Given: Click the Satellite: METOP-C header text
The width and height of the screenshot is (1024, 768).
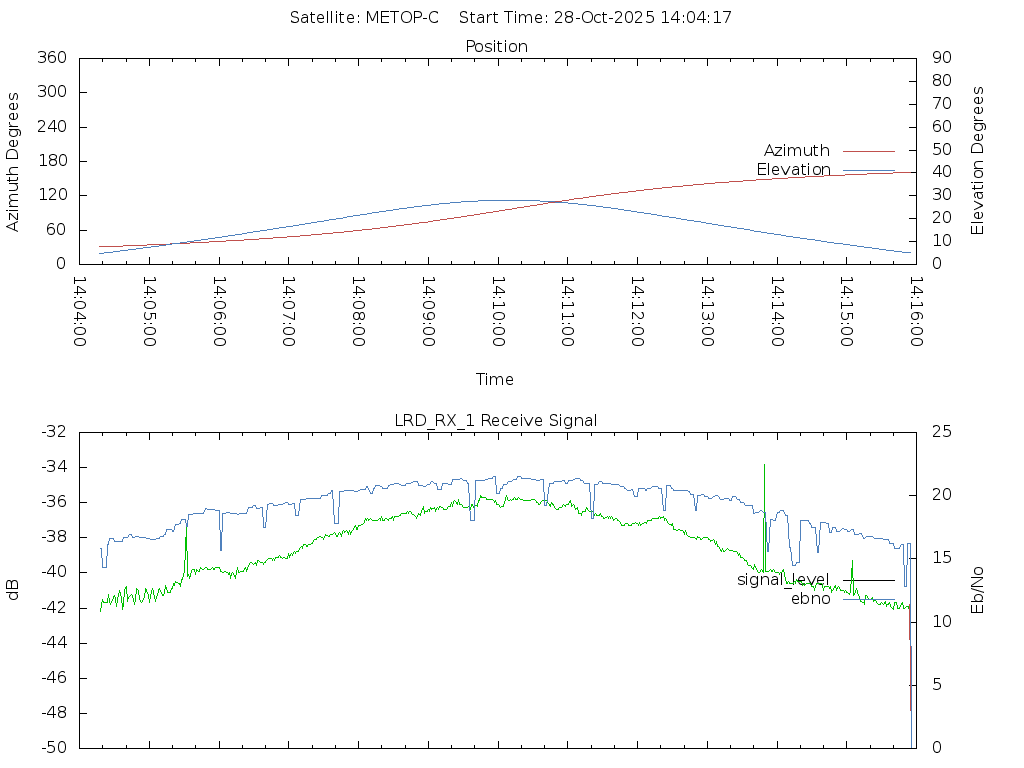Looking at the screenshot, I should pos(364,18).
